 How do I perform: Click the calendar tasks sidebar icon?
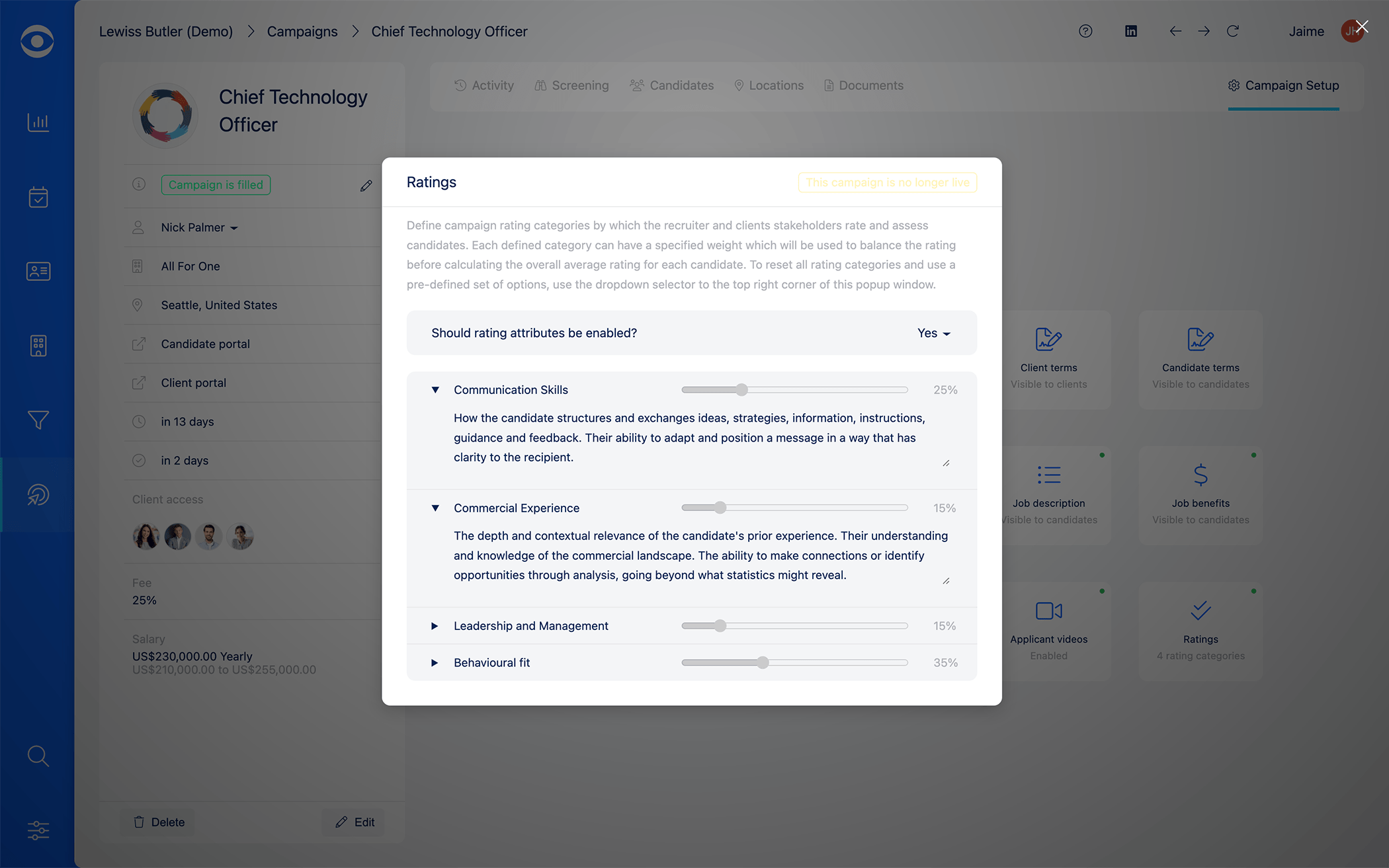point(38,197)
